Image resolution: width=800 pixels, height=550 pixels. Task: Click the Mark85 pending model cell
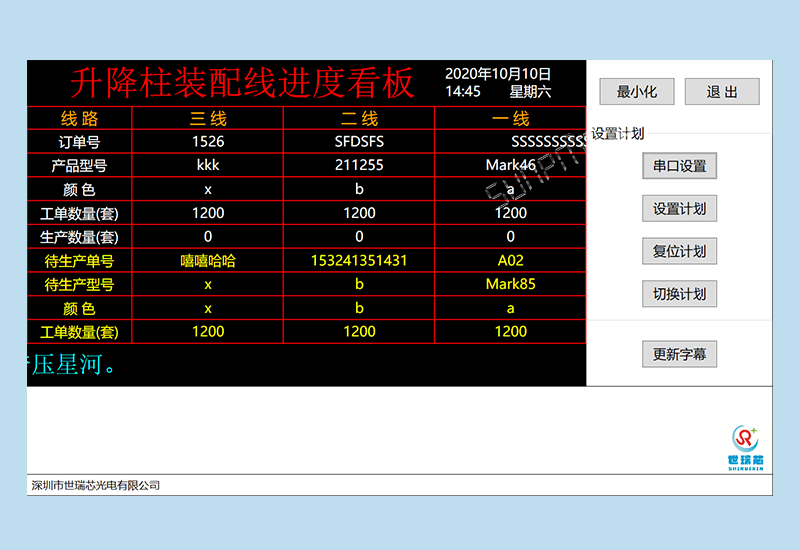pyautogui.click(x=510, y=284)
